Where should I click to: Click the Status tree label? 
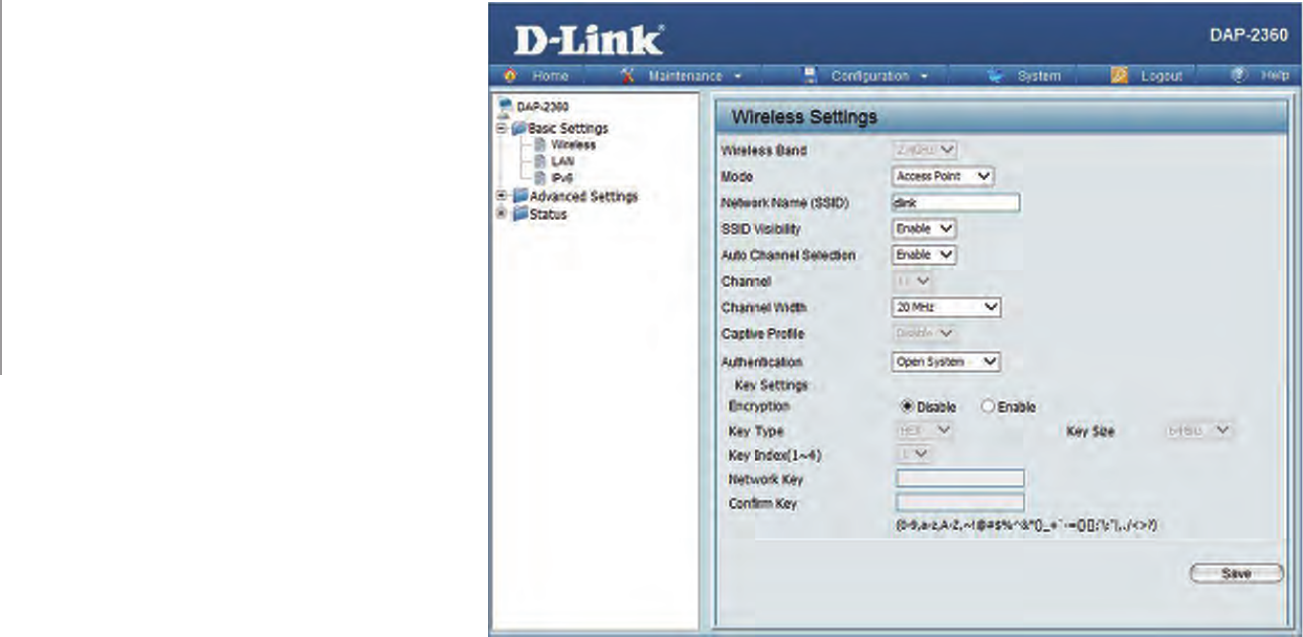point(547,214)
